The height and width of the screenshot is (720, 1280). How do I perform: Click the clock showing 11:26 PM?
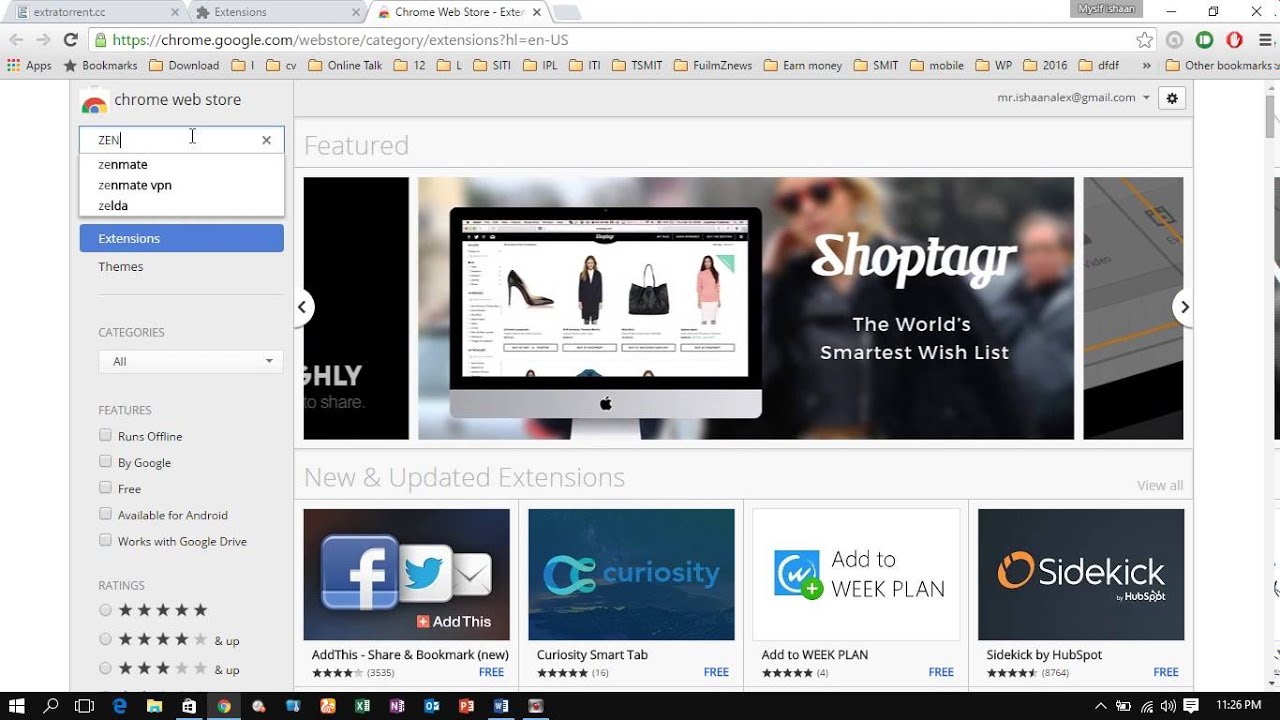(1238, 705)
